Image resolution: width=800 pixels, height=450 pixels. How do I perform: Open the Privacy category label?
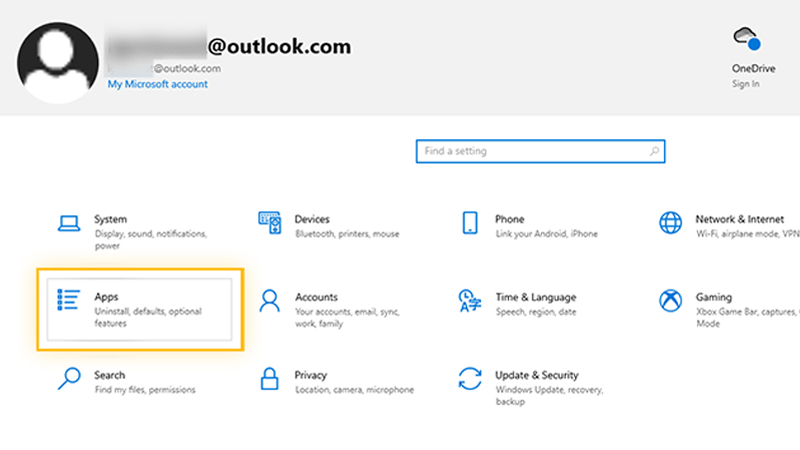pyautogui.click(x=310, y=375)
